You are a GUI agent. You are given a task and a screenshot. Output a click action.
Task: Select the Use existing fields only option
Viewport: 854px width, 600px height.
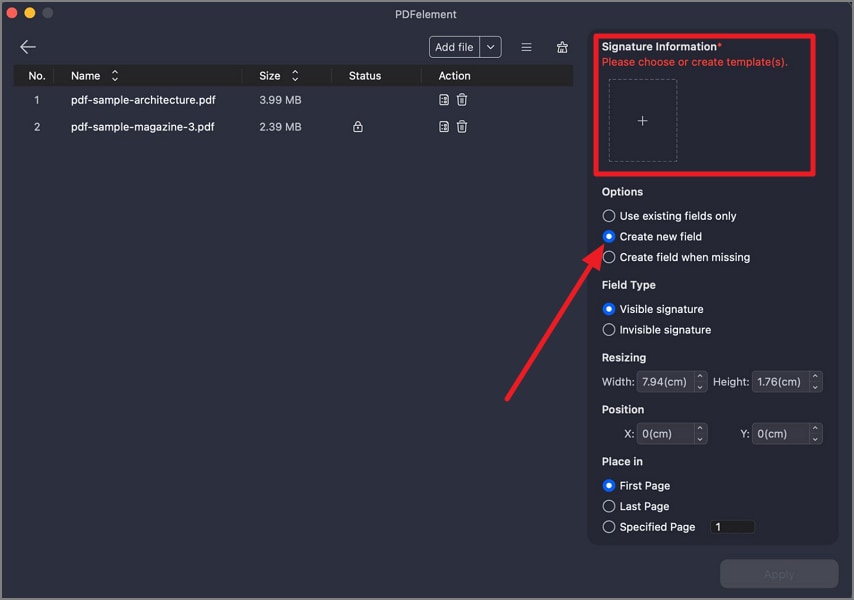click(609, 216)
